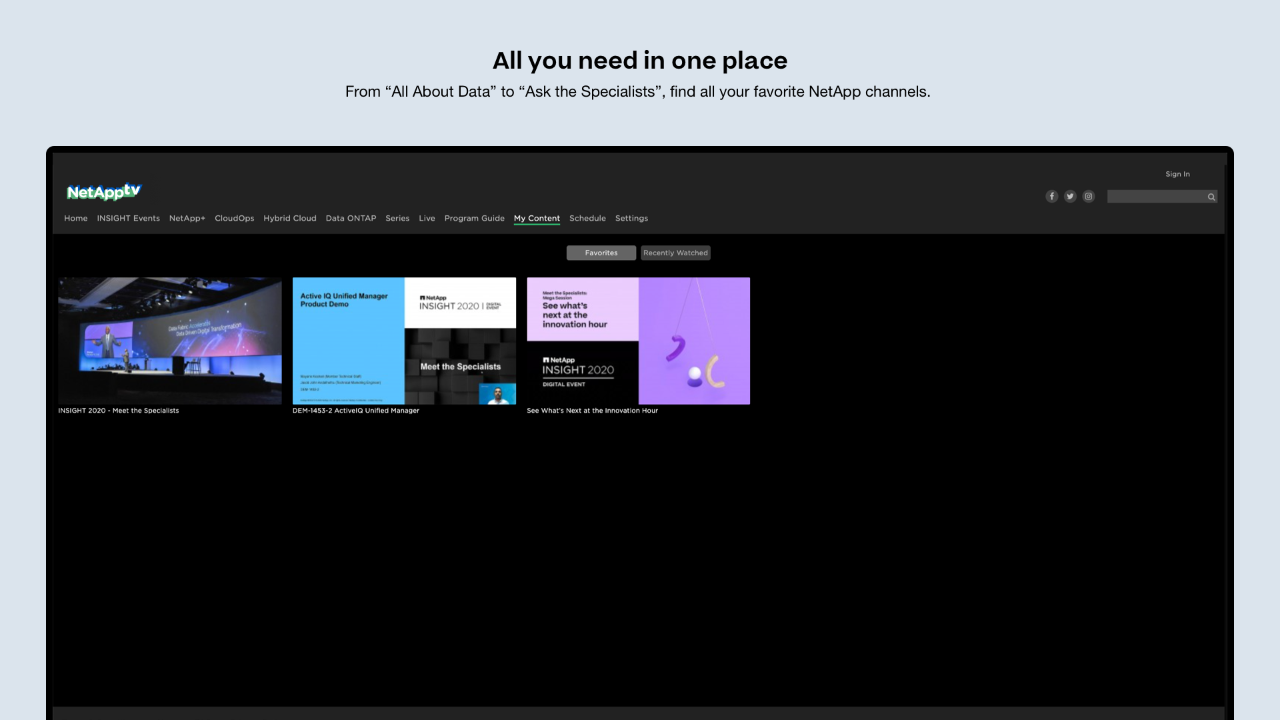Keep the Favorites filter selected

[x=600, y=252]
